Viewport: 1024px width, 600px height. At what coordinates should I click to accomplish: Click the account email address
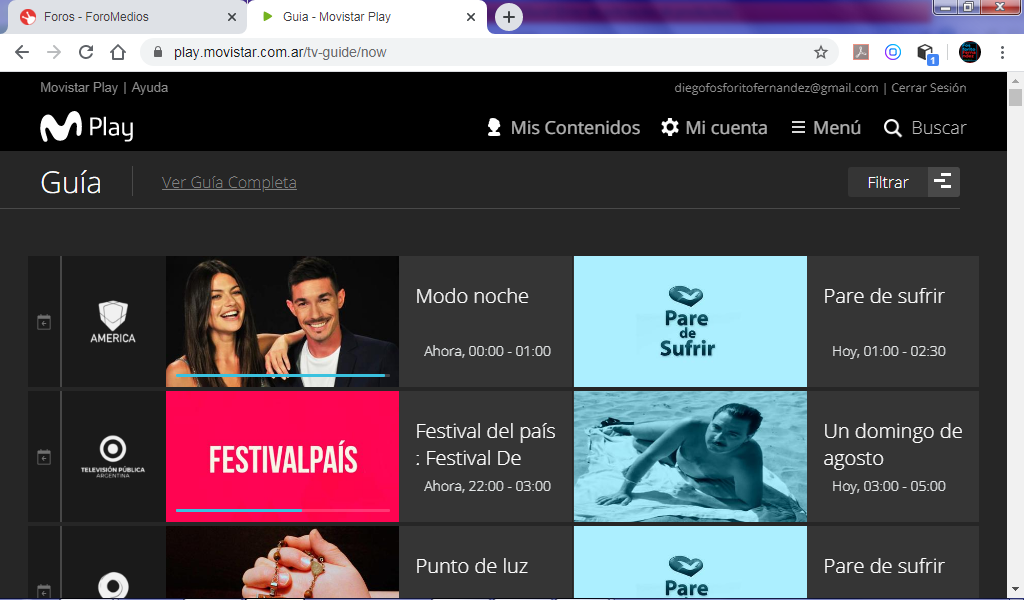[776, 87]
